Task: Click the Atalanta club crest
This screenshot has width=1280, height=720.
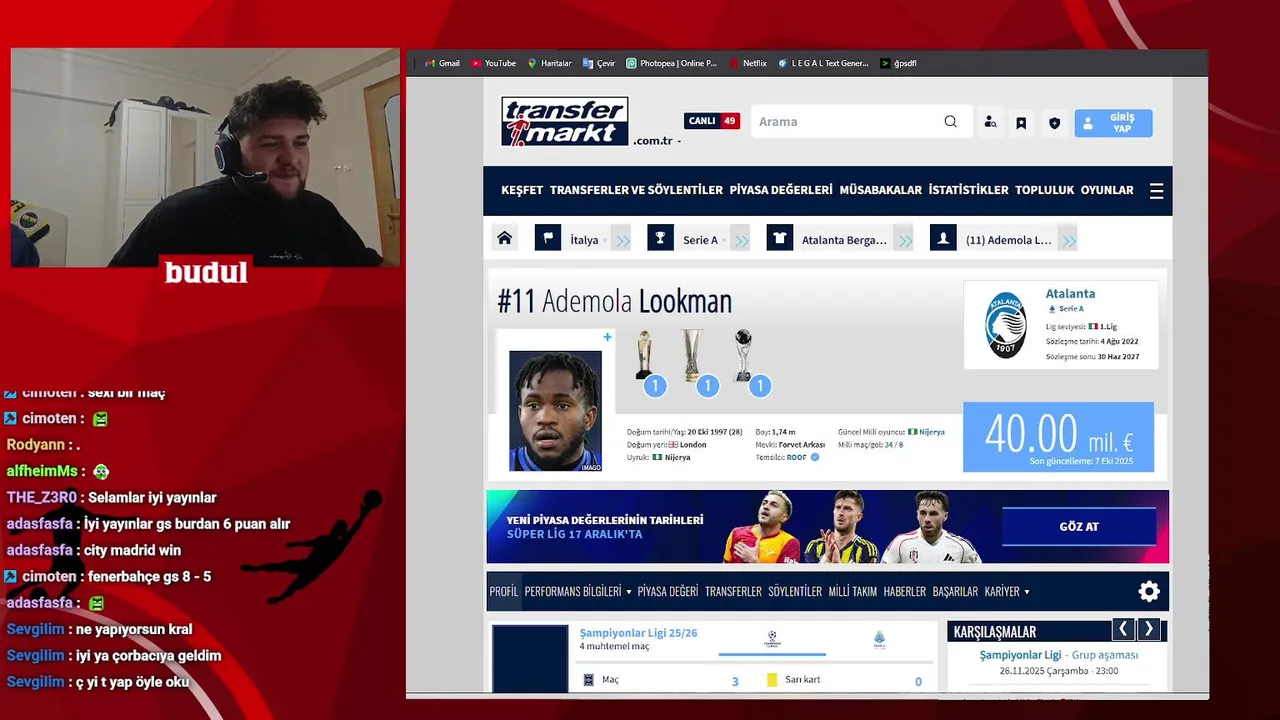Action: pyautogui.click(x=1005, y=325)
